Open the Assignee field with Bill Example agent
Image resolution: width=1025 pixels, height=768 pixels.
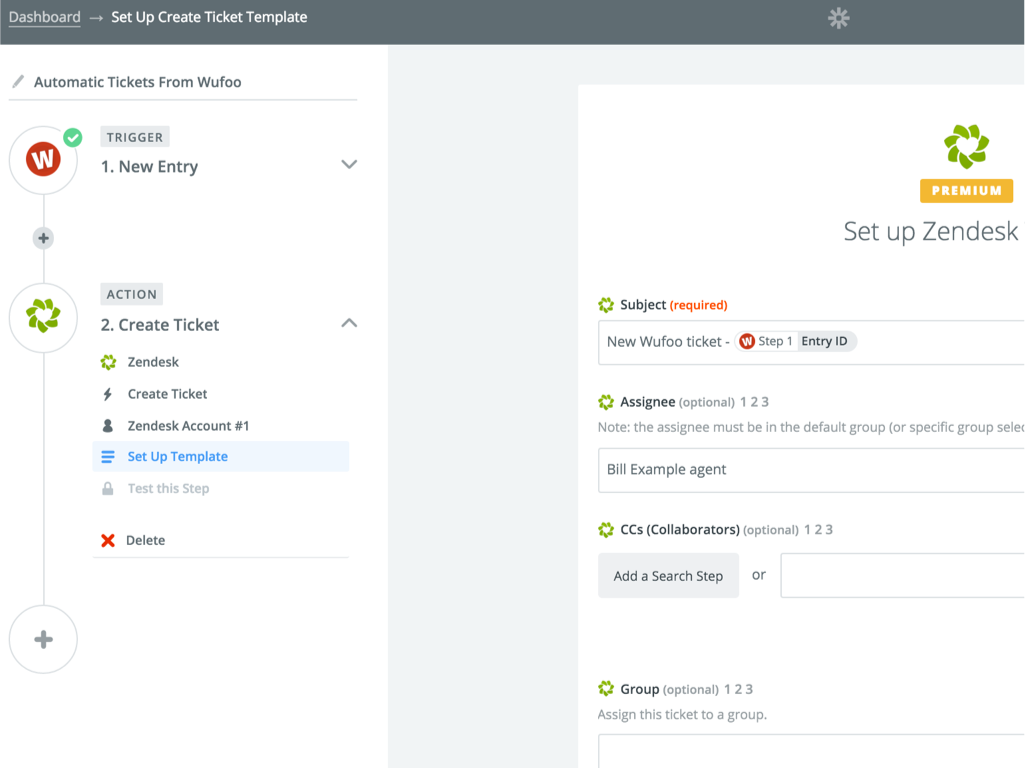coord(810,470)
